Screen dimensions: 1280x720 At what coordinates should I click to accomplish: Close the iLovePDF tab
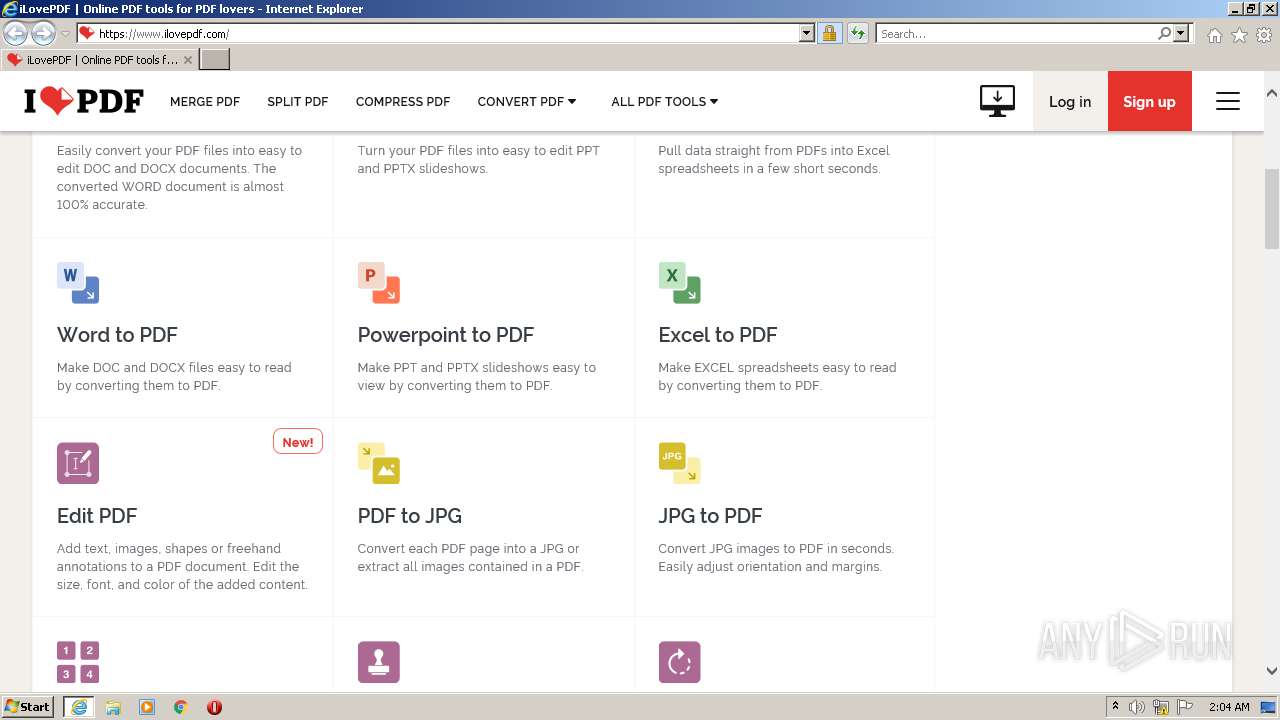[188, 60]
